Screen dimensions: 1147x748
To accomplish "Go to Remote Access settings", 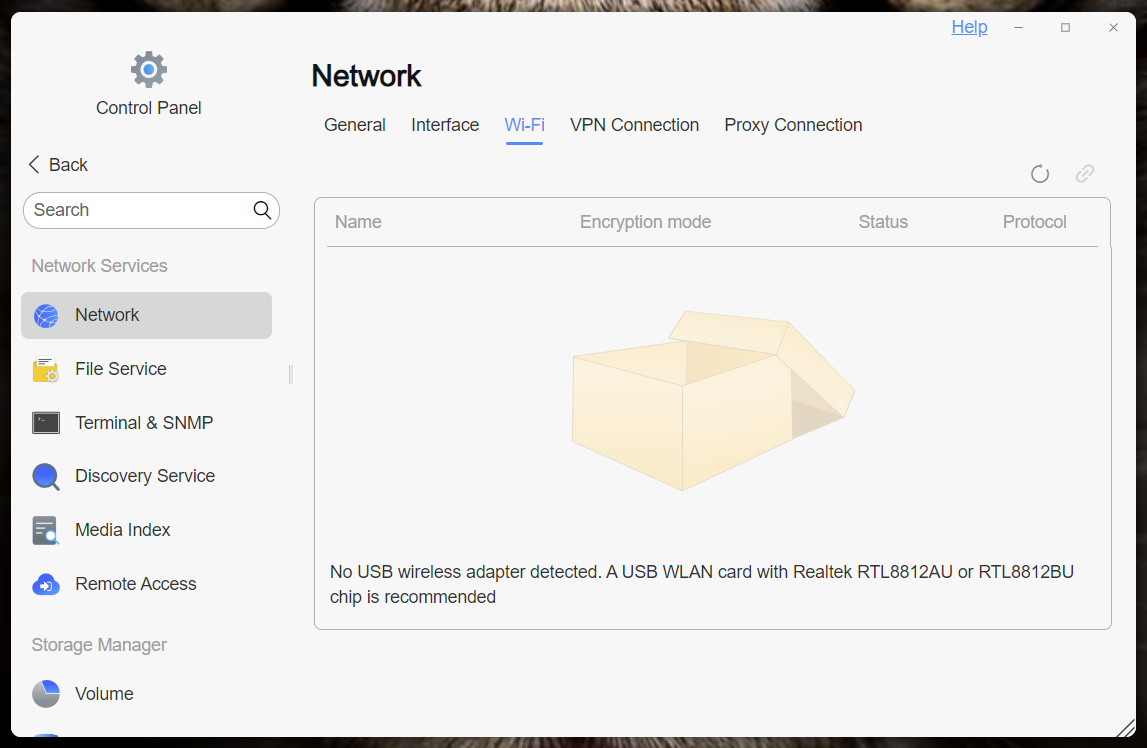I will [146, 584].
